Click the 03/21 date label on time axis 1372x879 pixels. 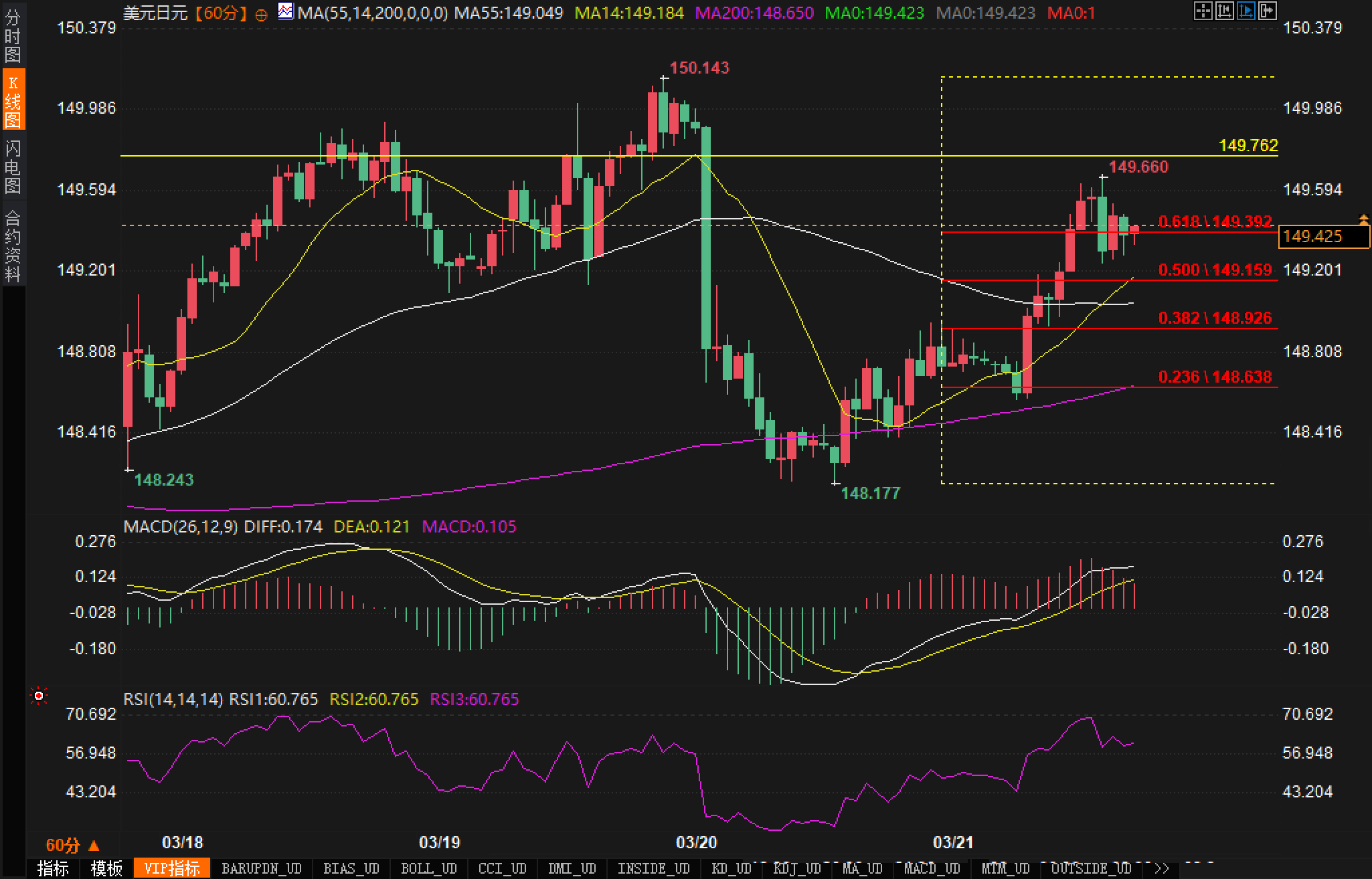click(954, 842)
